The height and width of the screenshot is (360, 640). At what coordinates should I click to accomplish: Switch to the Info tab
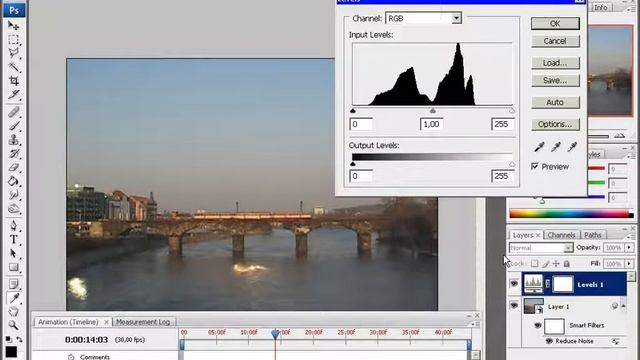[x=600, y=7]
